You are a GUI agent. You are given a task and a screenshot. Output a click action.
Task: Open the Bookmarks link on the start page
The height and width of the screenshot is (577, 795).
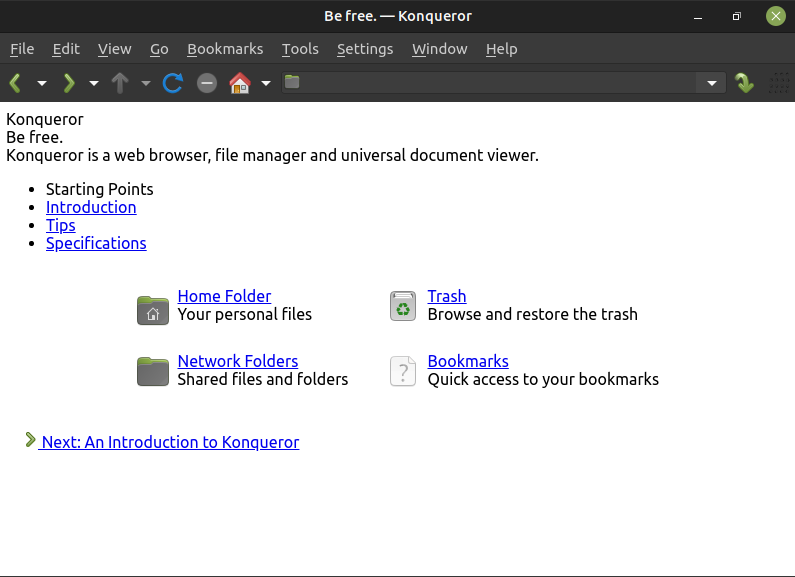coord(468,361)
